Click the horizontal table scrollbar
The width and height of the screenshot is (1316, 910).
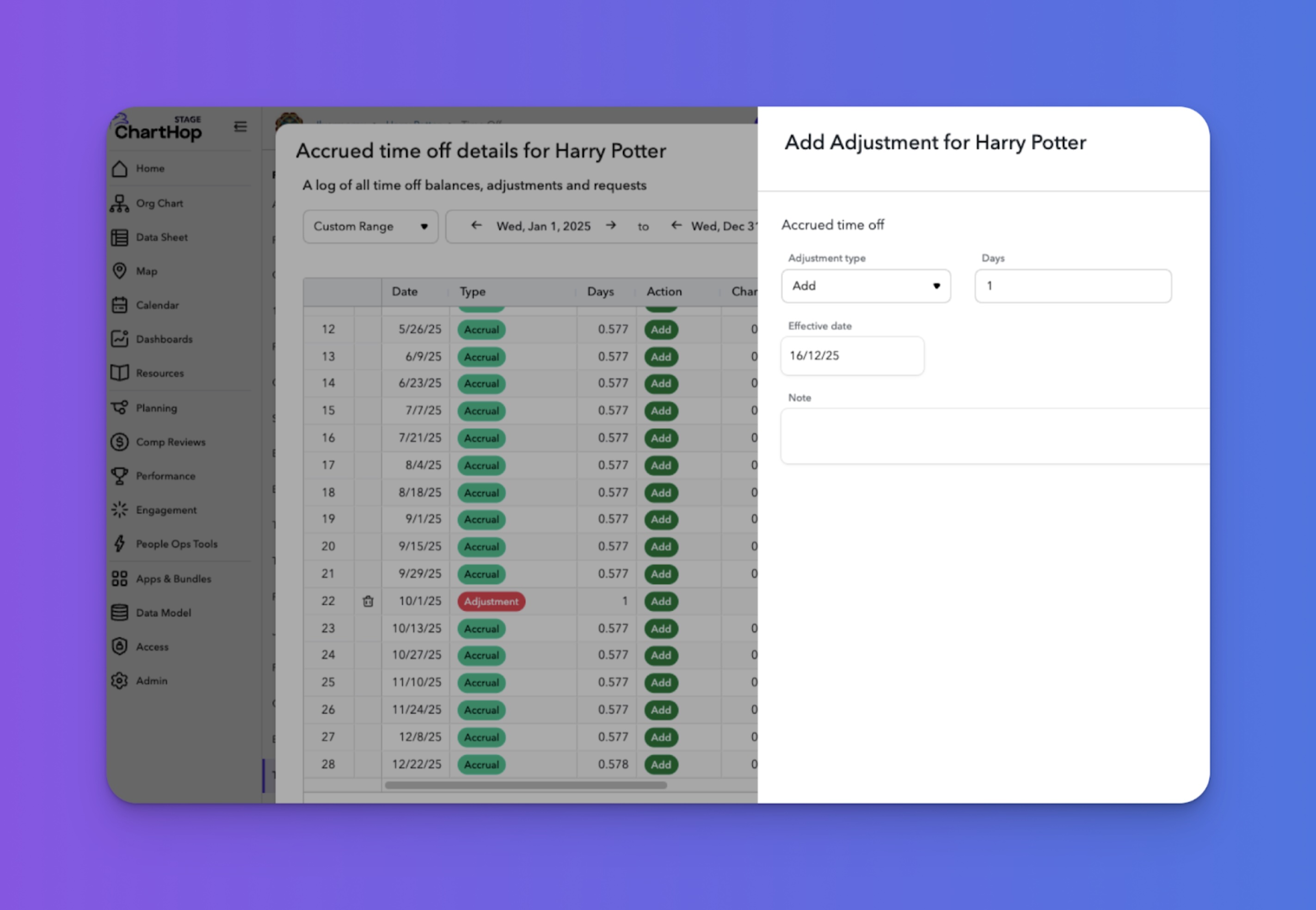(525, 785)
